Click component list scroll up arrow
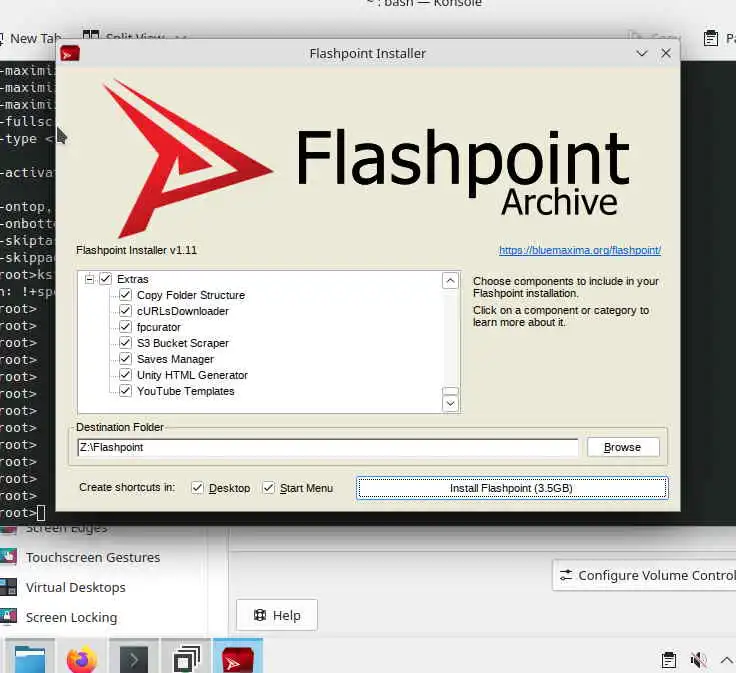736x673 pixels. click(x=450, y=281)
